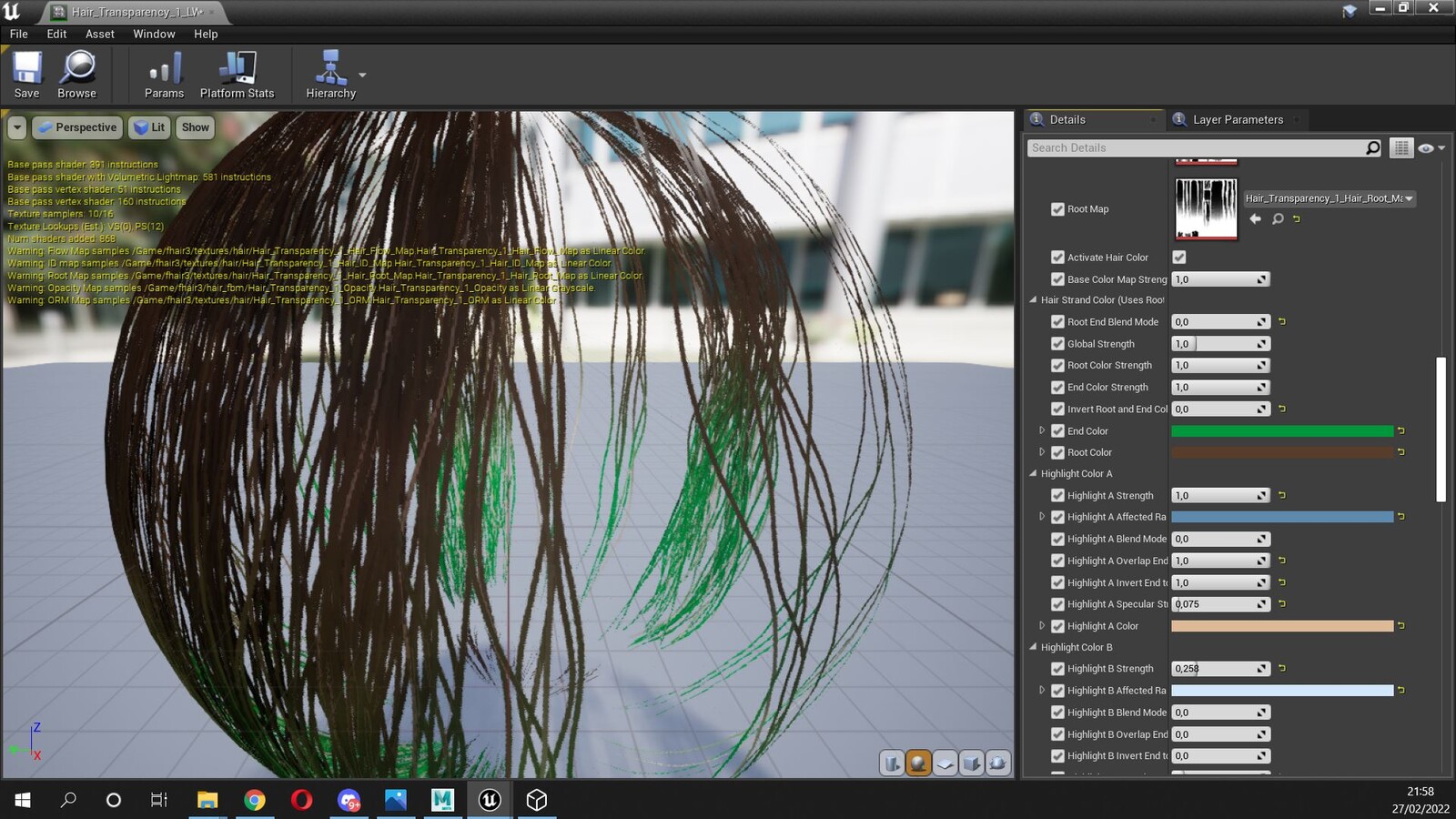The height and width of the screenshot is (819, 1456).
Task: Toggle Global Strength override checkbox
Action: (x=1057, y=344)
